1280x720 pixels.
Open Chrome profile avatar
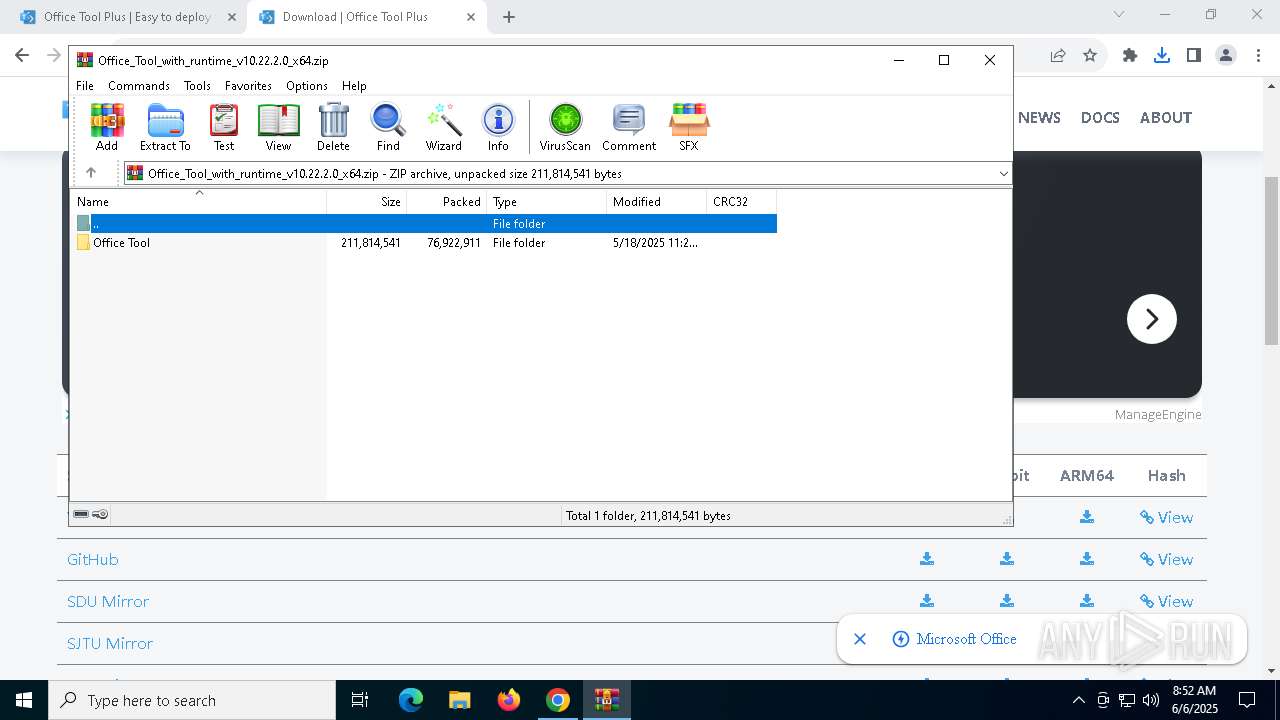(x=1226, y=56)
